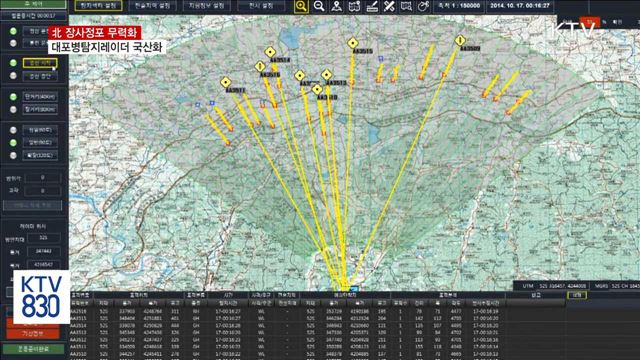
Task: Click the crossed tools icon in toolbar
Action: pos(389,6)
